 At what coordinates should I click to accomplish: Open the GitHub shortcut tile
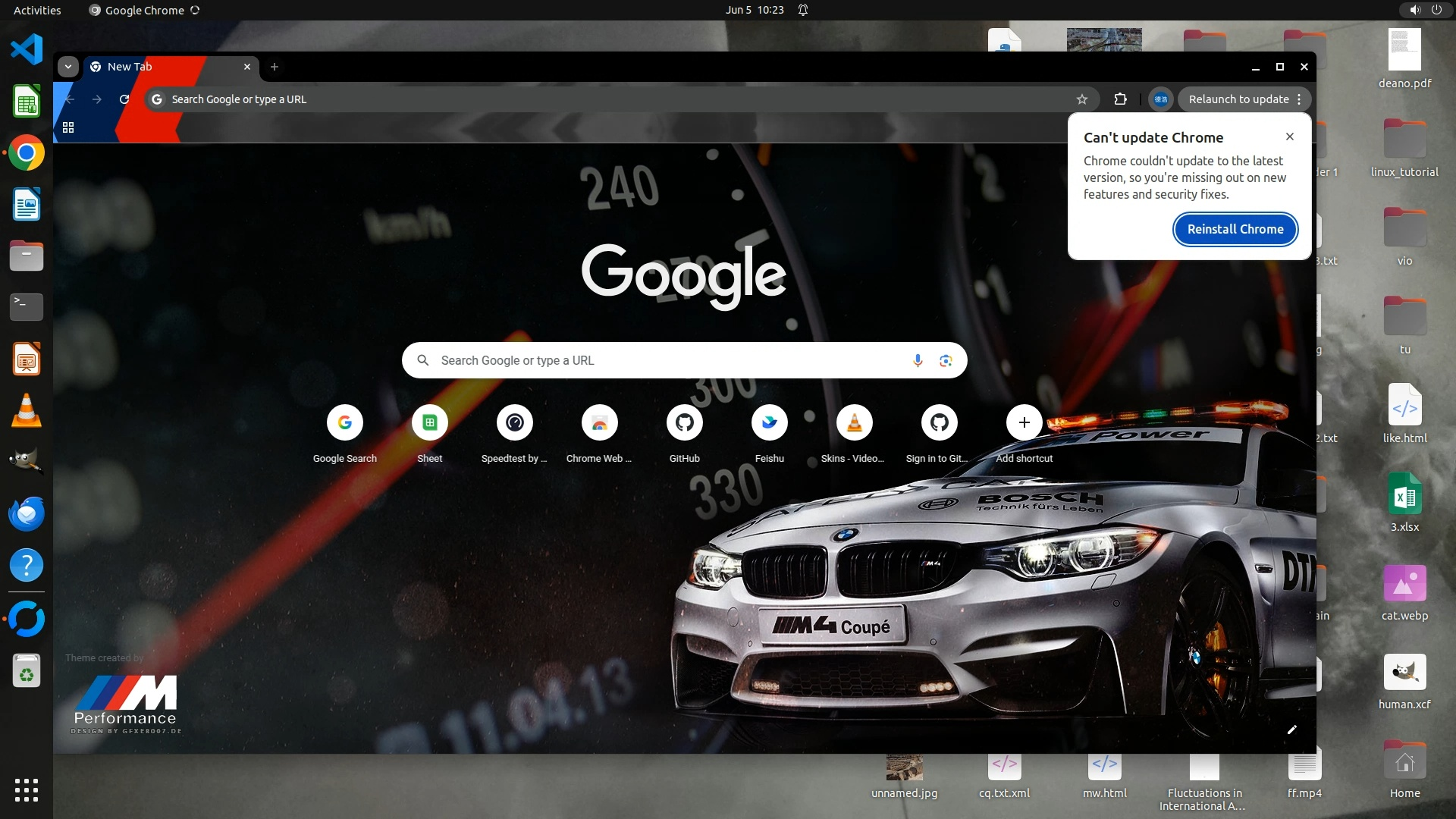click(684, 423)
